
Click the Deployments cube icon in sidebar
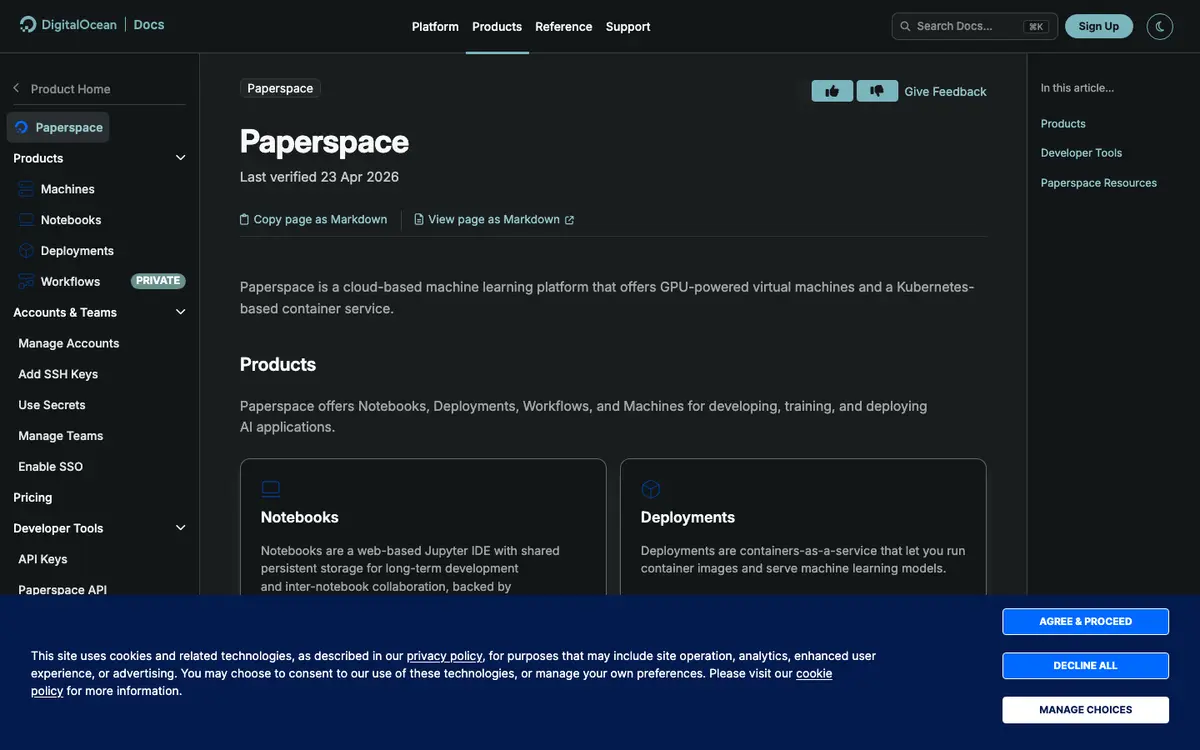(x=26, y=251)
